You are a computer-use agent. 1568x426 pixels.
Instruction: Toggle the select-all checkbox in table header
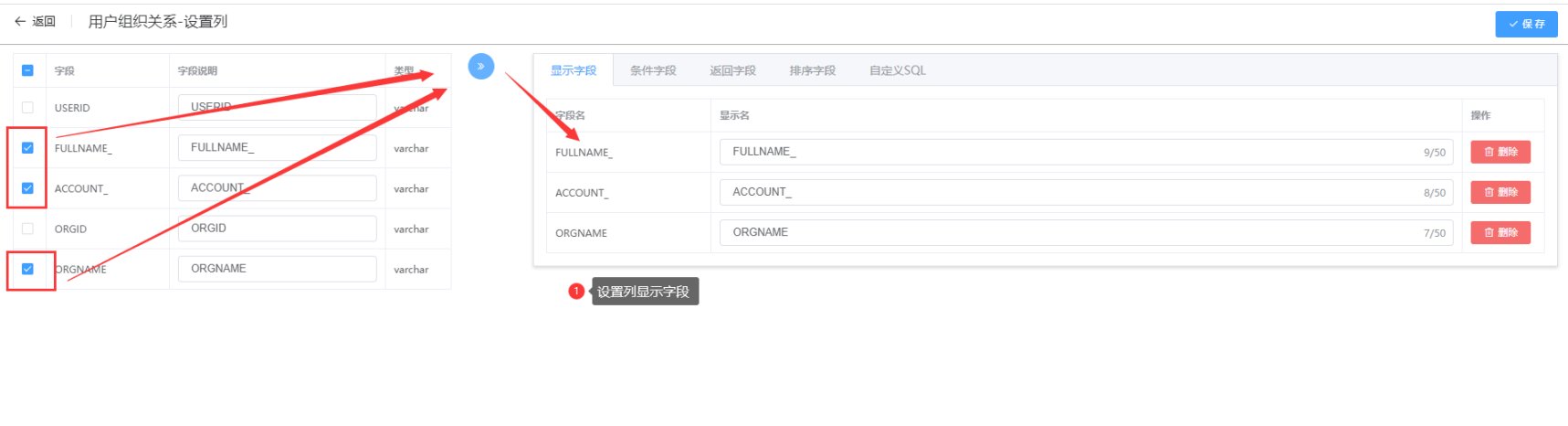coord(27,70)
